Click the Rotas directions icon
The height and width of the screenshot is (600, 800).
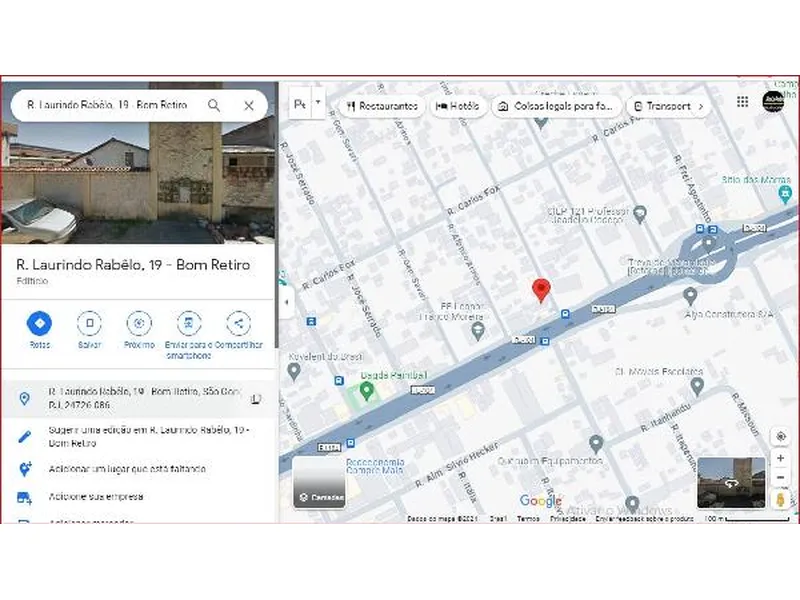pos(39,324)
